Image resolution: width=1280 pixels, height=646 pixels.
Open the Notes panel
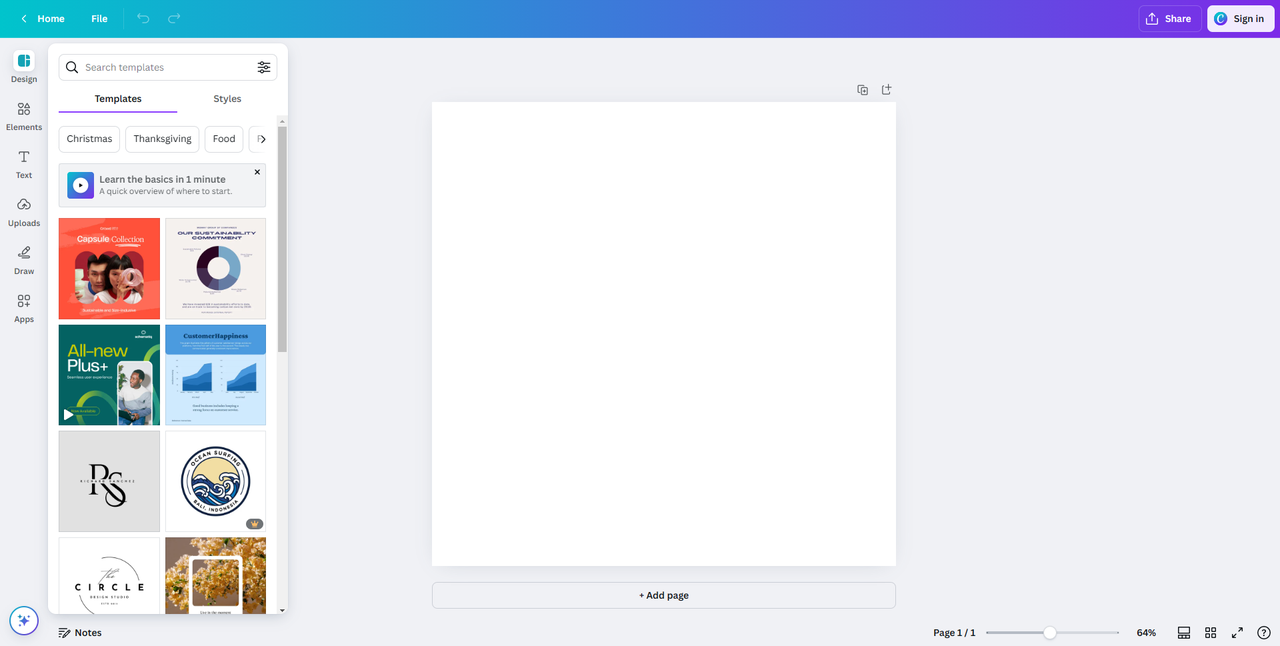point(80,632)
